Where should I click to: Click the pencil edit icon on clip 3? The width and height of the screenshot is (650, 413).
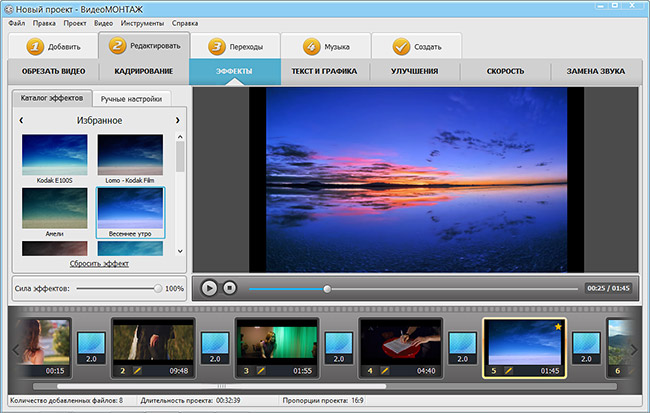(x=260, y=371)
